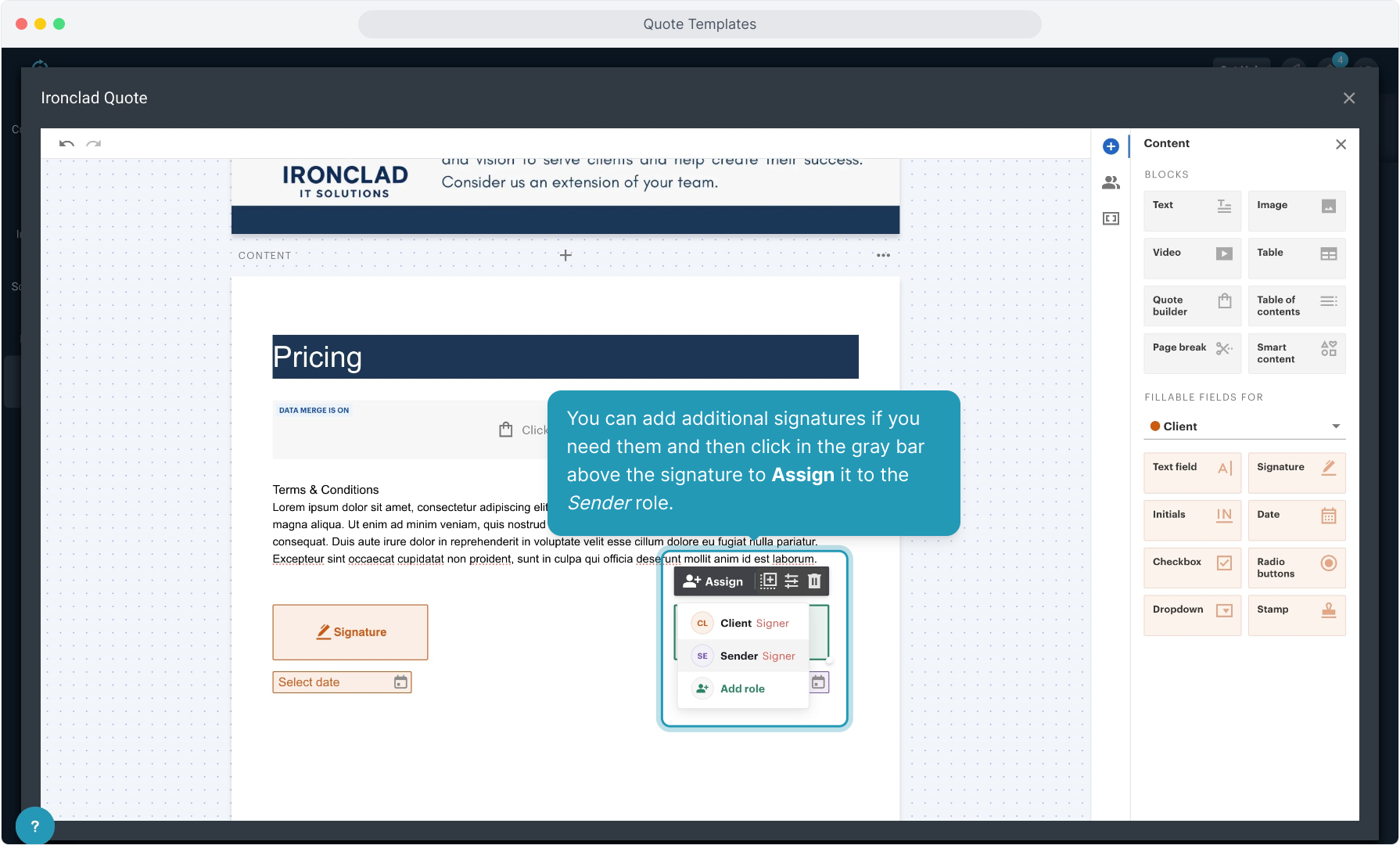This screenshot has width=1400, height=845.
Task: Open field settings sliders icon
Action: tap(792, 581)
